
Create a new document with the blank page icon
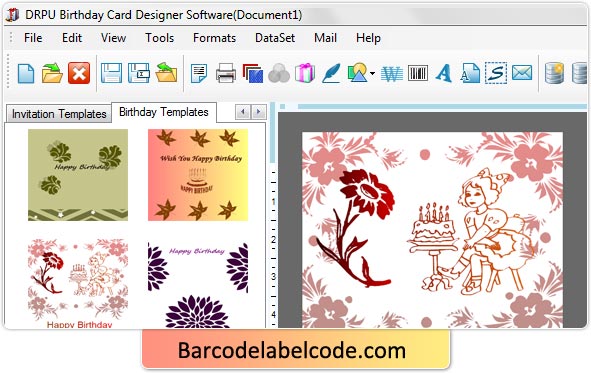pyautogui.click(x=26, y=73)
